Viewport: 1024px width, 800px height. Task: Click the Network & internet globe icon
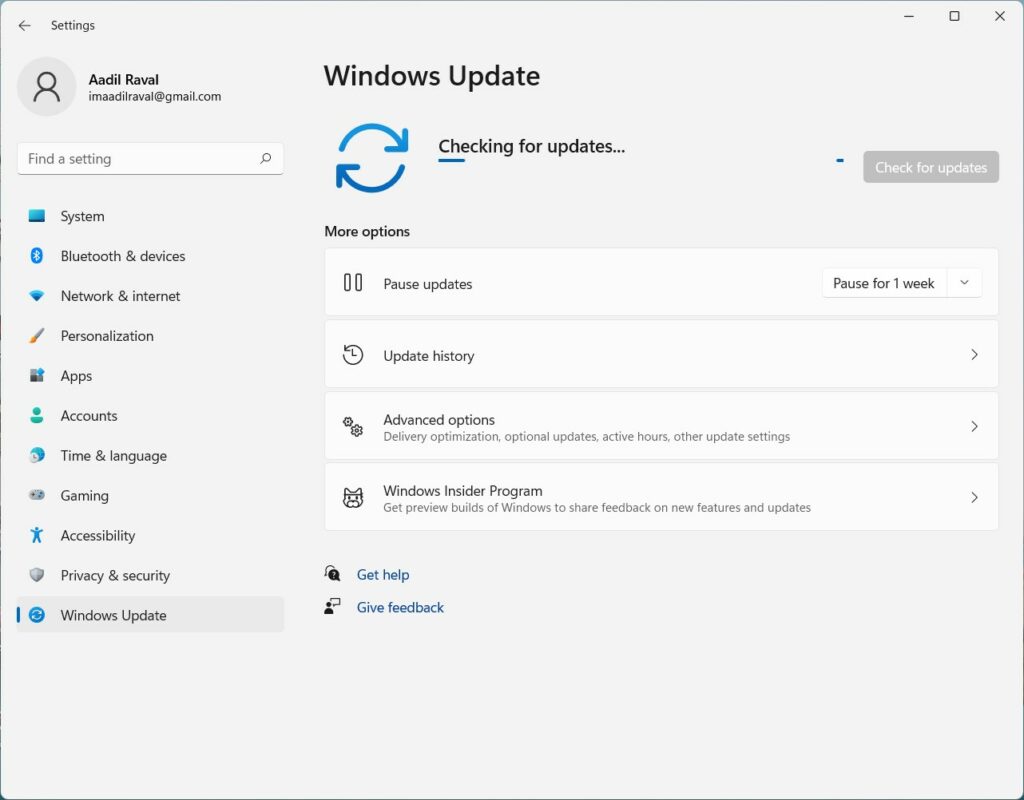pyautogui.click(x=35, y=296)
